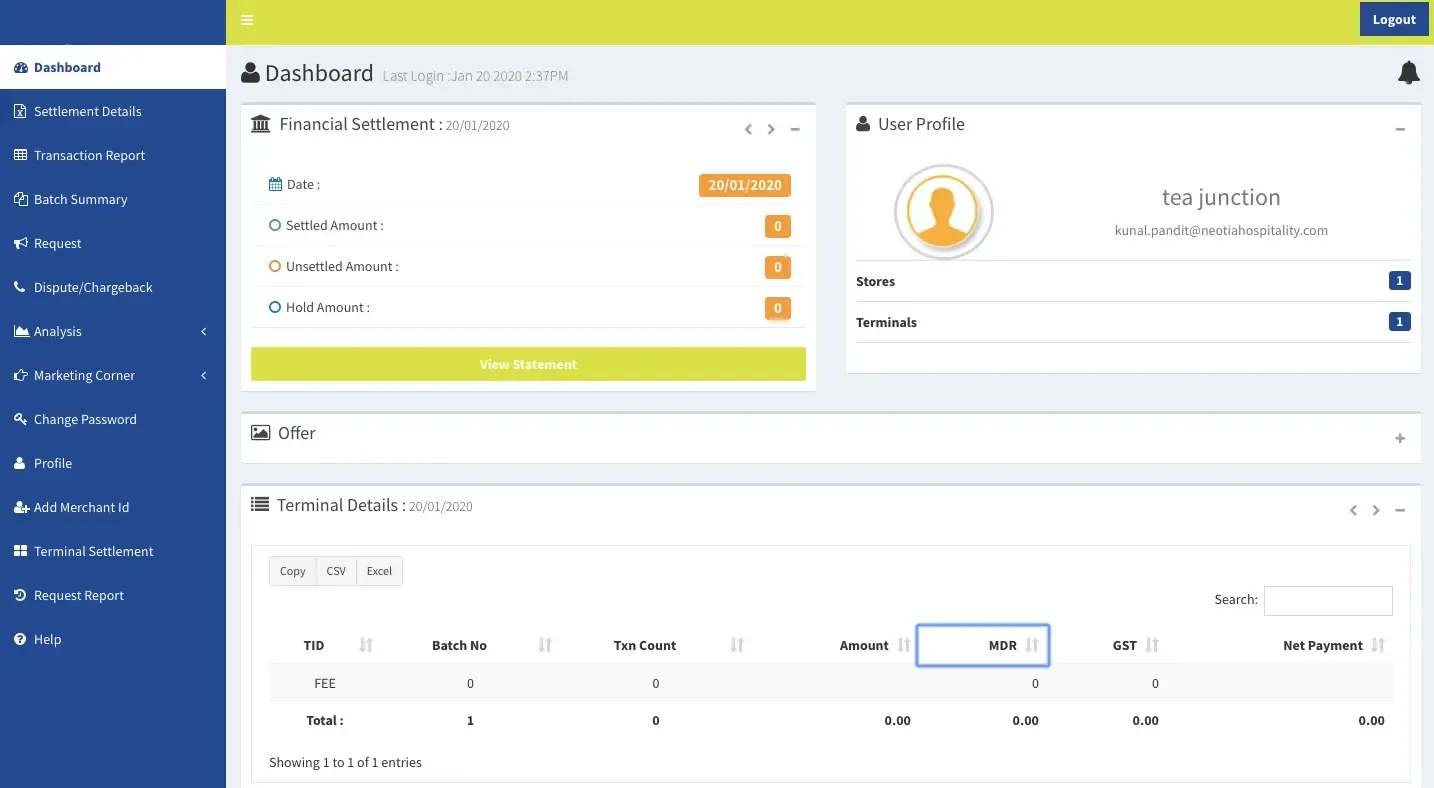The image size is (1434, 788).
Task: Go to previous Financial Settlement date arrow
Action: tap(748, 130)
